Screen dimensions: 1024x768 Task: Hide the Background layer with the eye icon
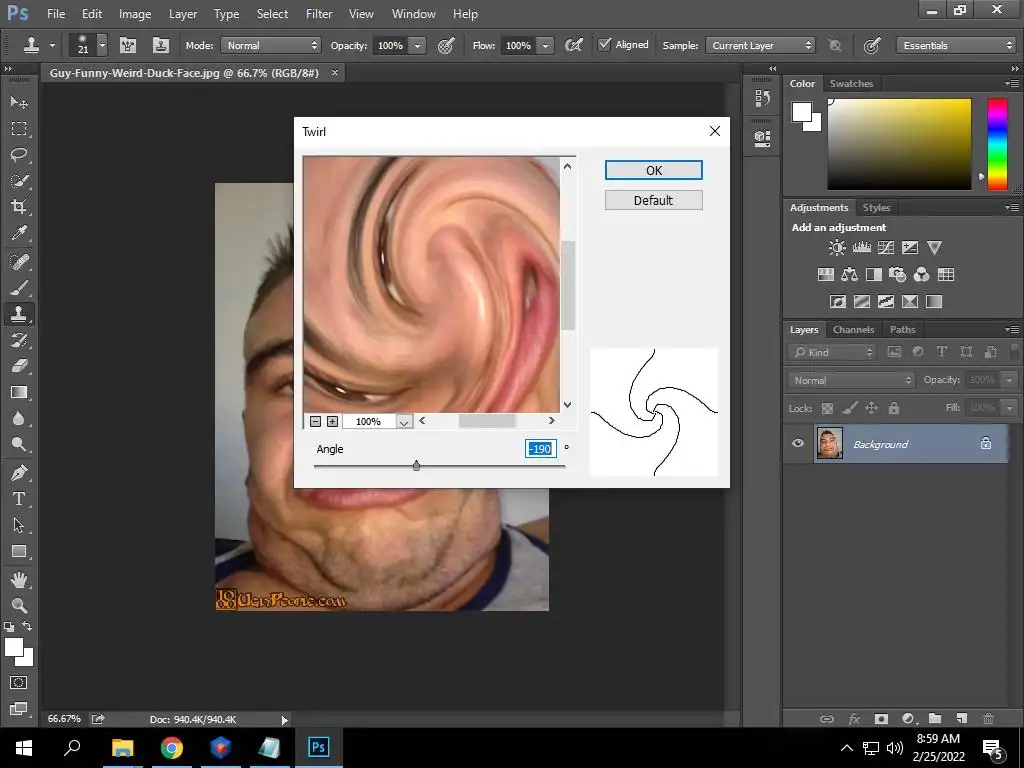[798, 444]
